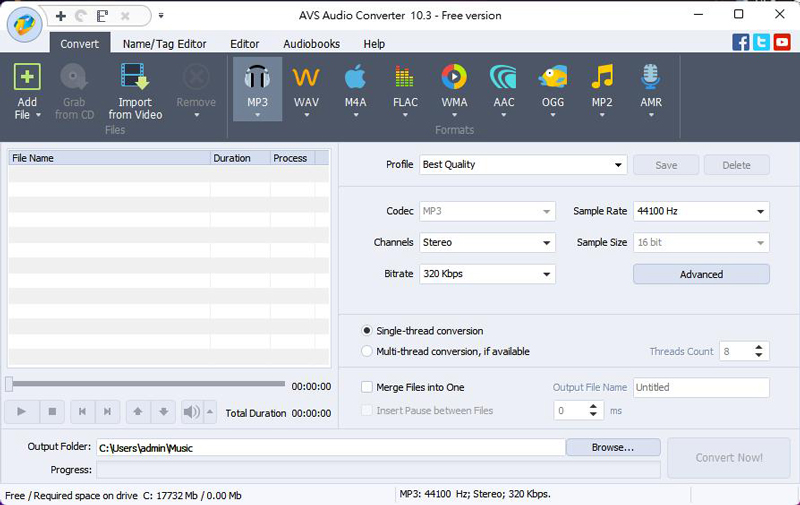Open the AVS application logo menu
The image size is (800, 505).
pos(24,23)
